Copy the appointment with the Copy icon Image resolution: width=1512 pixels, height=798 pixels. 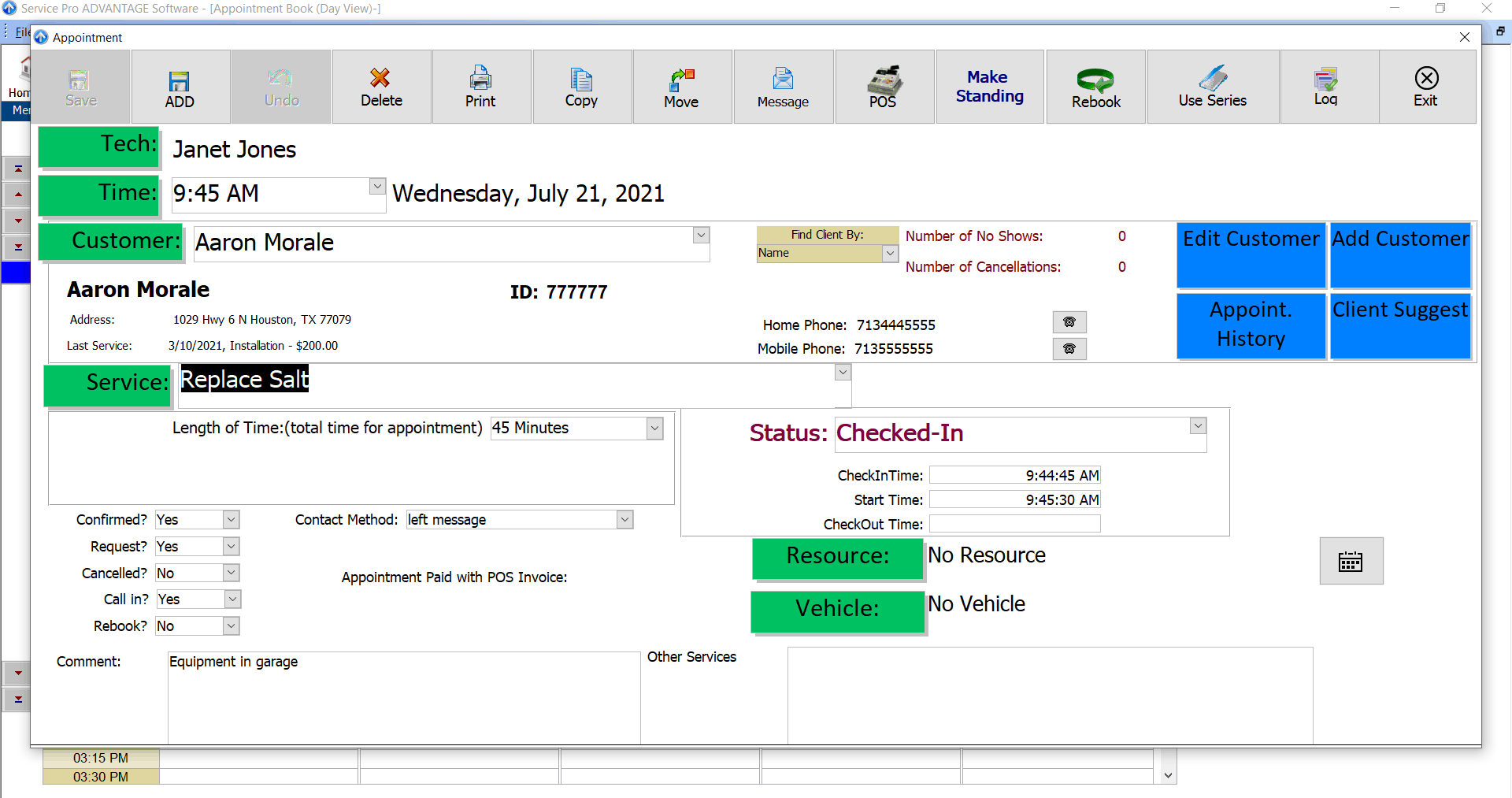581,87
